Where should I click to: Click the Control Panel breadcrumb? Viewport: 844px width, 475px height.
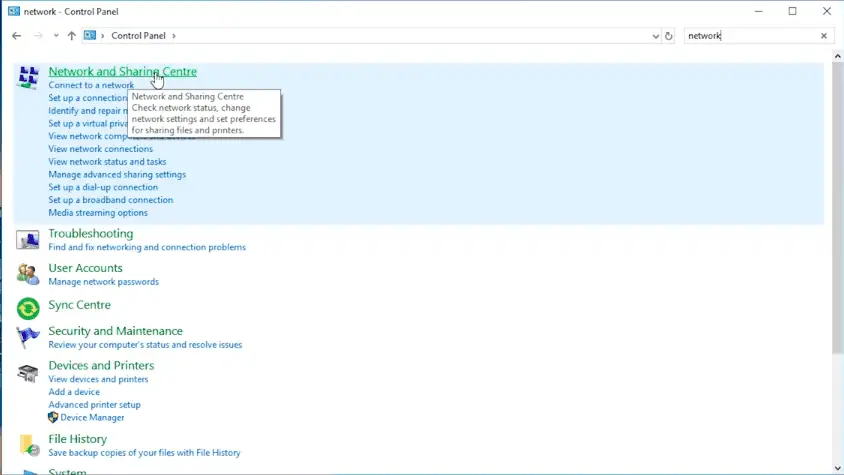[138, 36]
